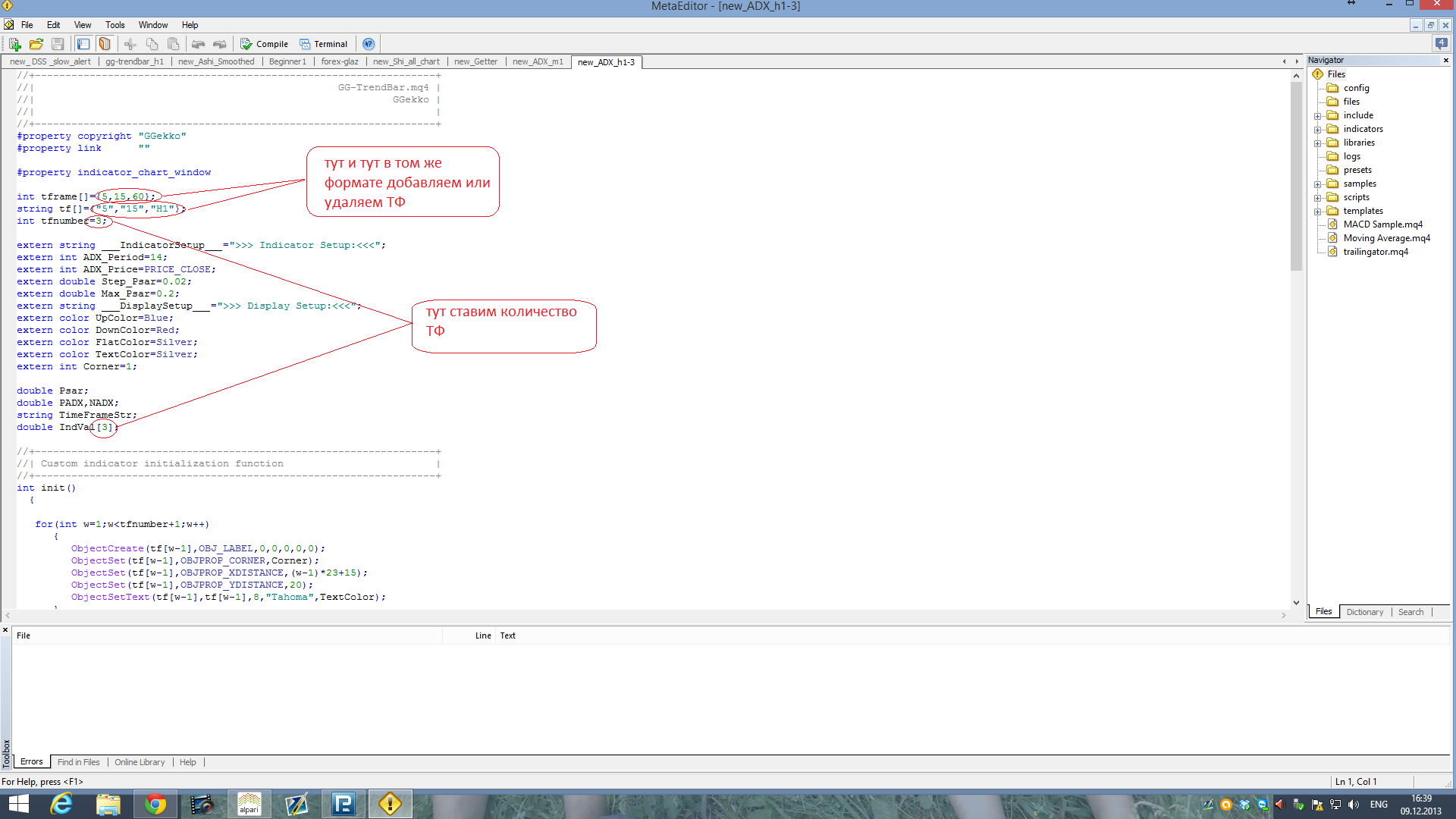Screen dimensions: 1456x819
Task: Switch to the new_DSS _slow_alert tab
Action: point(50,61)
